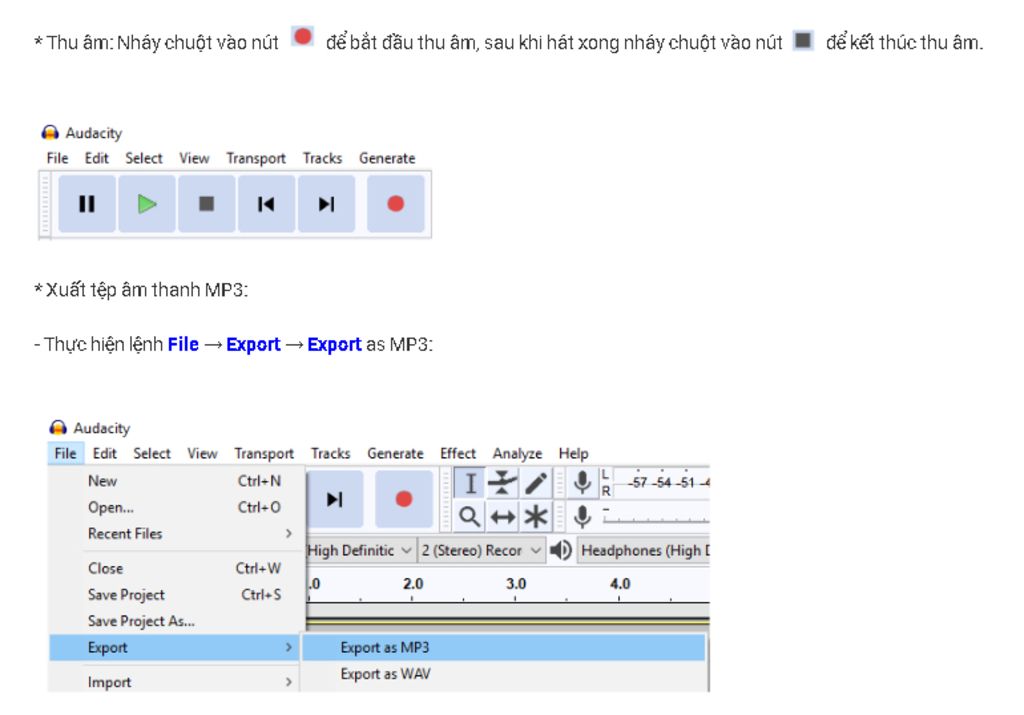This screenshot has width=1024, height=715.
Task: Select Export as MP3 in the submenu
Action: (x=504, y=647)
